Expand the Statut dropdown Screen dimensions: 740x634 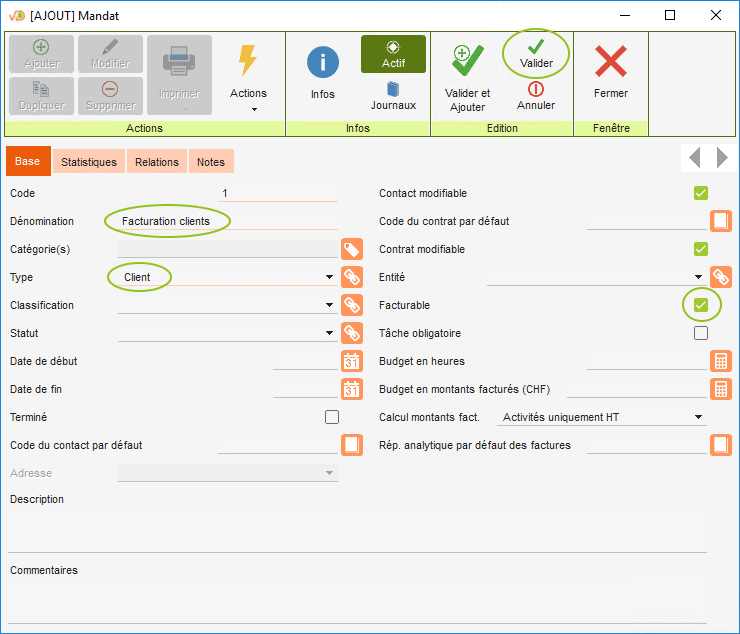[x=329, y=334]
